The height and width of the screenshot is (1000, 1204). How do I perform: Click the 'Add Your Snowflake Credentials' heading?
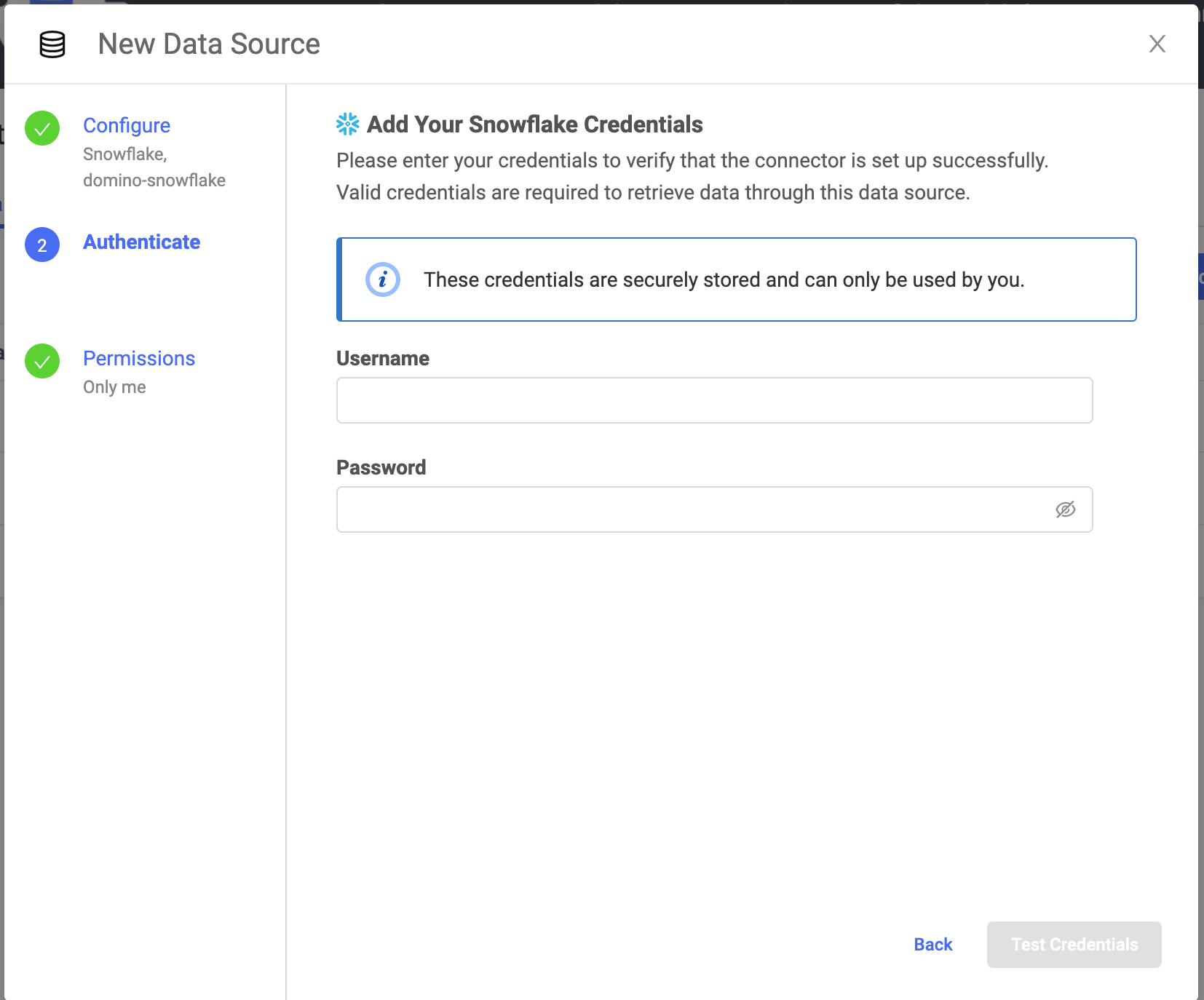pos(535,124)
